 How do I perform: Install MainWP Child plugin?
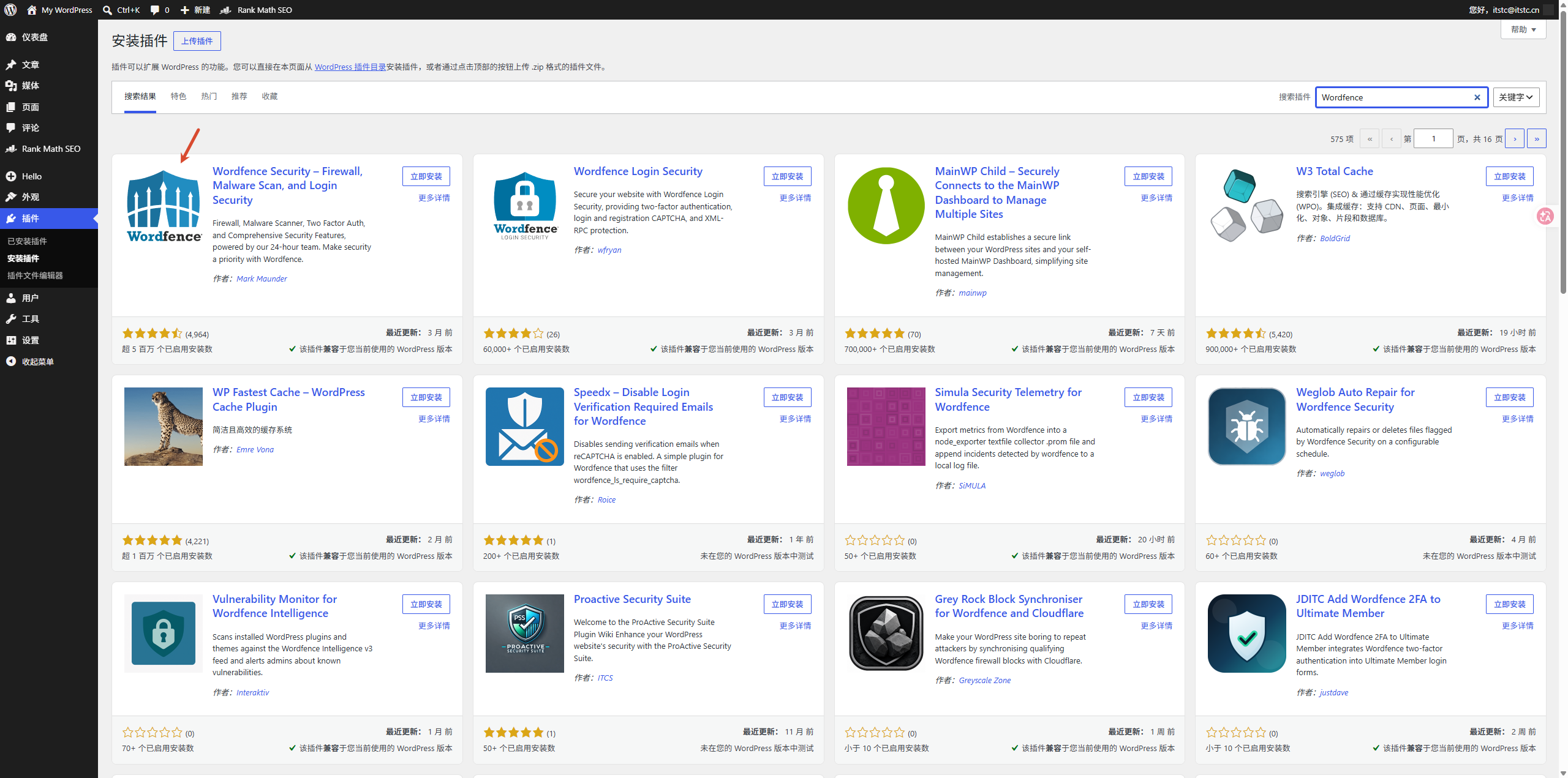click(x=1148, y=176)
